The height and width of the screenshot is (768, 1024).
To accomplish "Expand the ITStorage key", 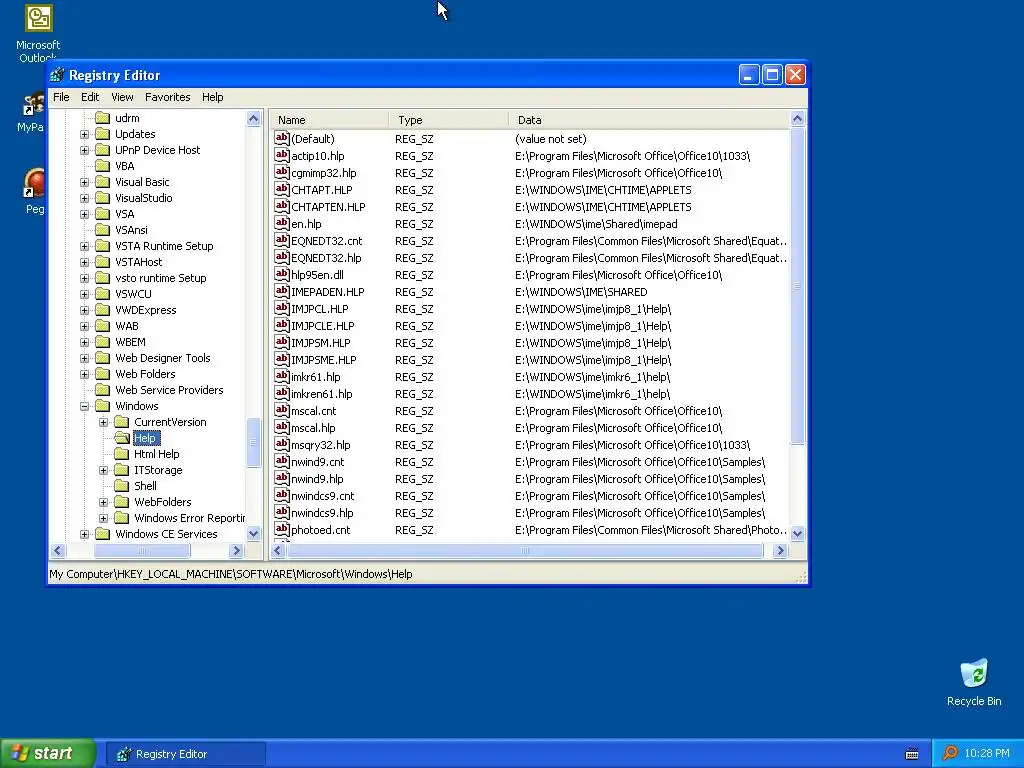I will click(103, 470).
